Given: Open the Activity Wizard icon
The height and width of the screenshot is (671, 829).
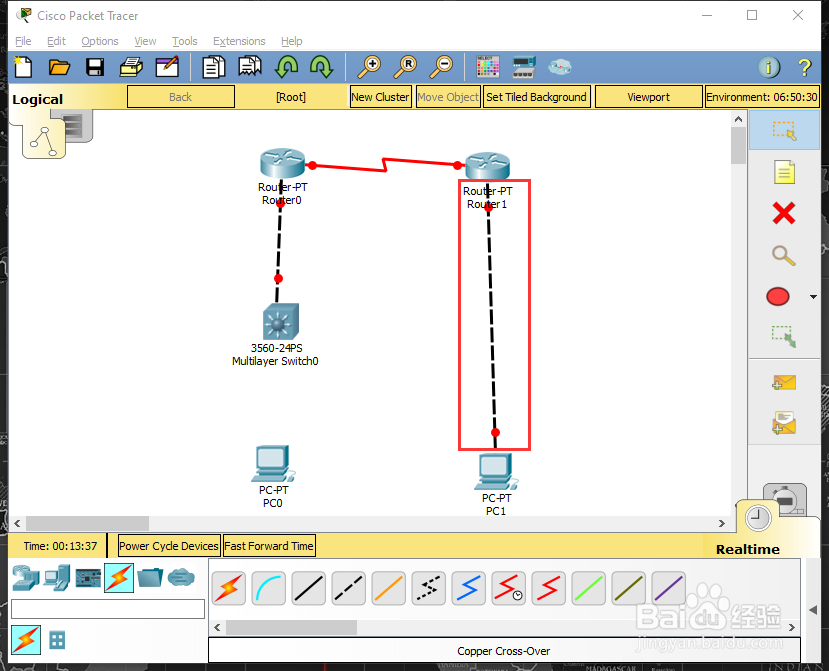Looking at the screenshot, I should (x=167, y=67).
